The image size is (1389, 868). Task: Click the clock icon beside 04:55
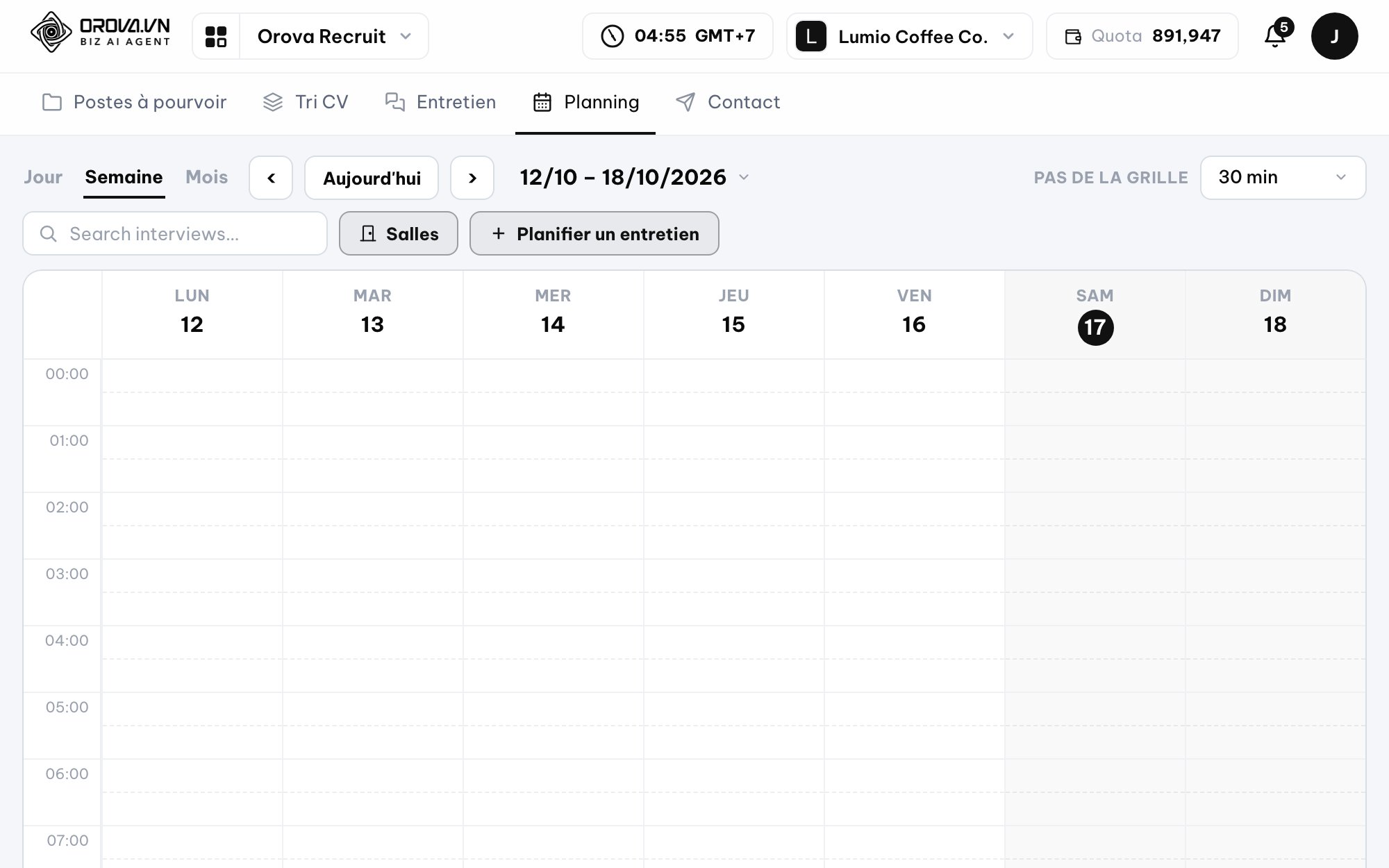click(612, 36)
